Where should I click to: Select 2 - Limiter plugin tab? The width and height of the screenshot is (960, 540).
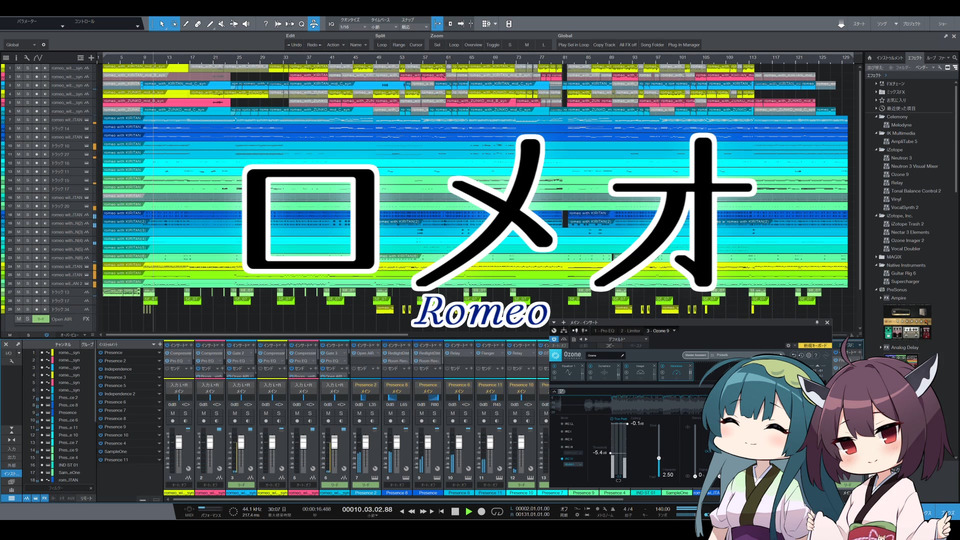(630, 331)
